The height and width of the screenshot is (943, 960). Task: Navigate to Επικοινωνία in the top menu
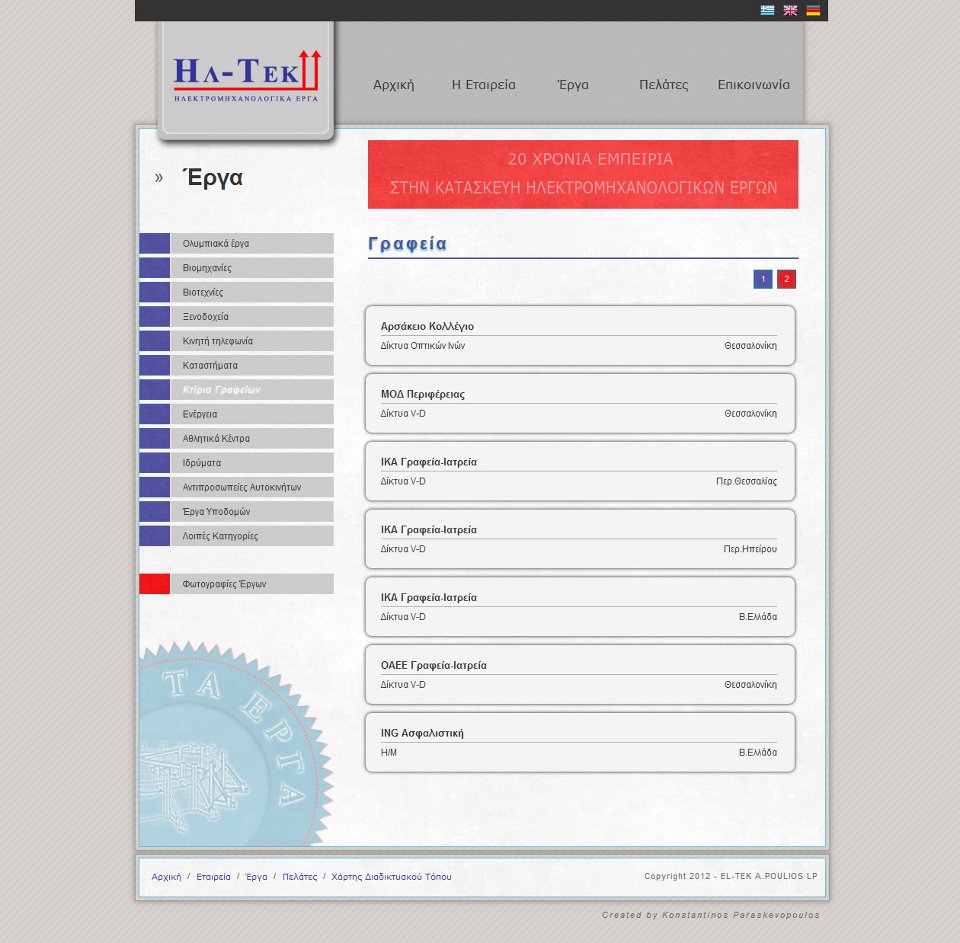753,85
